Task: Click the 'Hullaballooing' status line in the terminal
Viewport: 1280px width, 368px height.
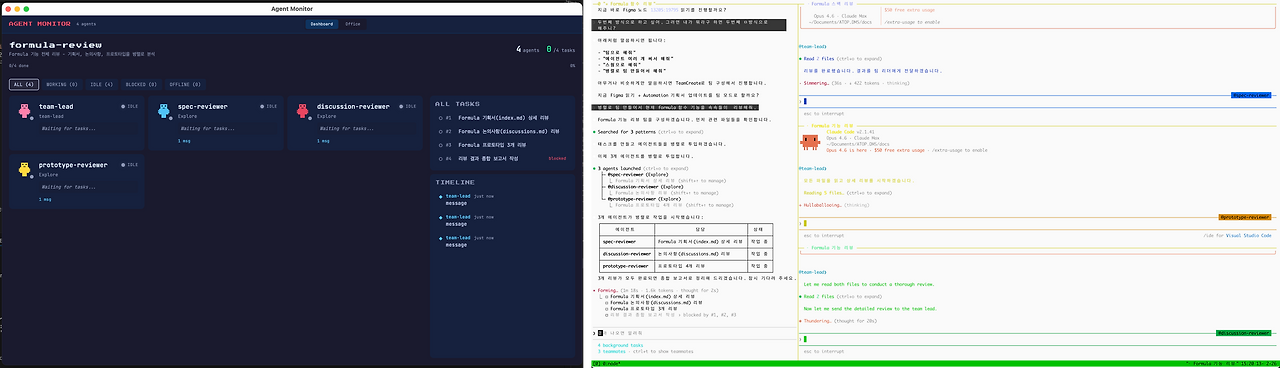Action: click(835, 204)
